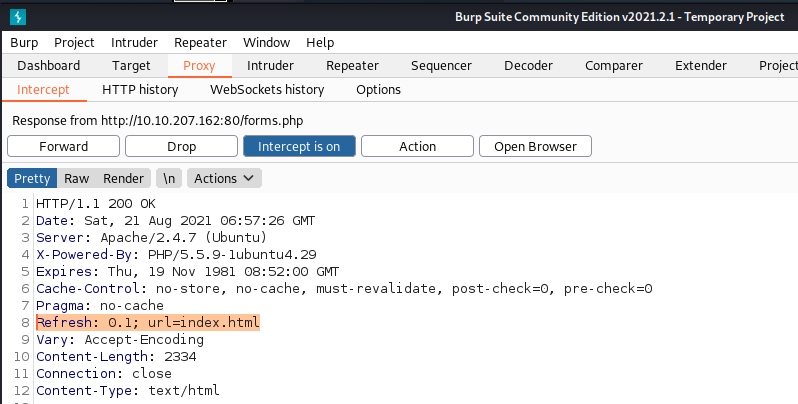Open the WebSockets history tab
This screenshot has width=798, height=404.
click(x=267, y=90)
